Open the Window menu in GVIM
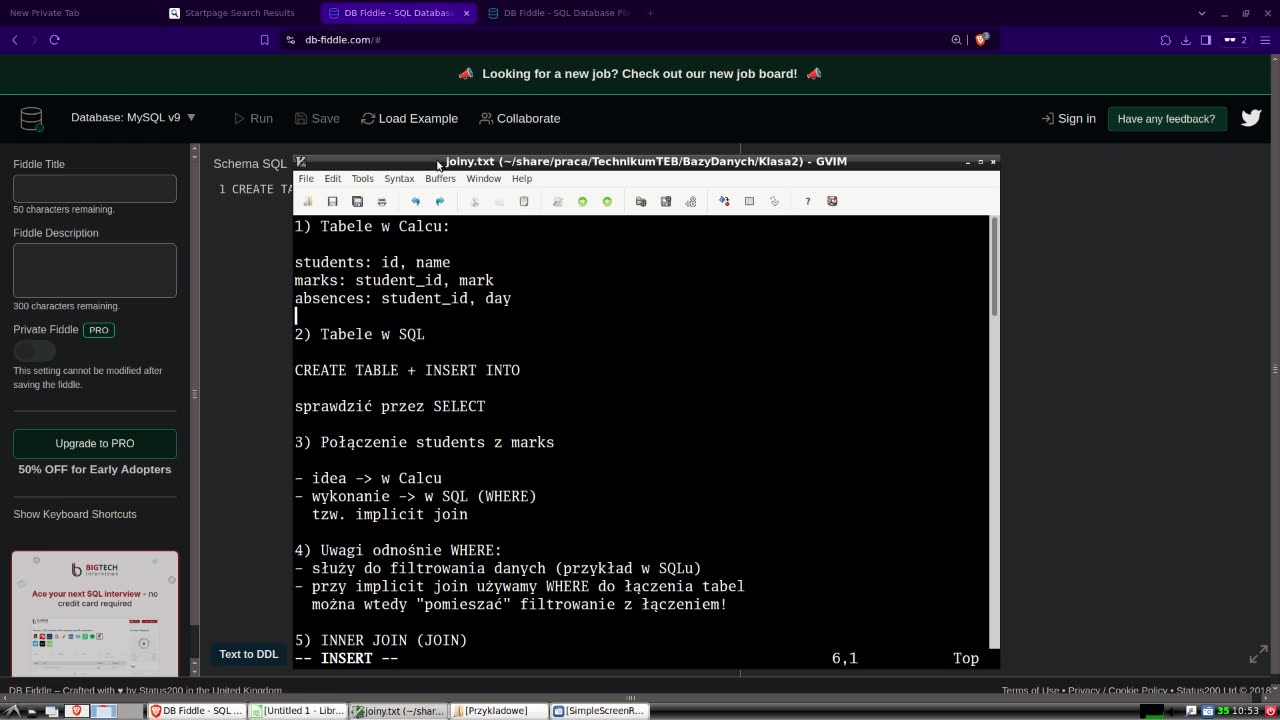1280x720 pixels. [483, 179]
